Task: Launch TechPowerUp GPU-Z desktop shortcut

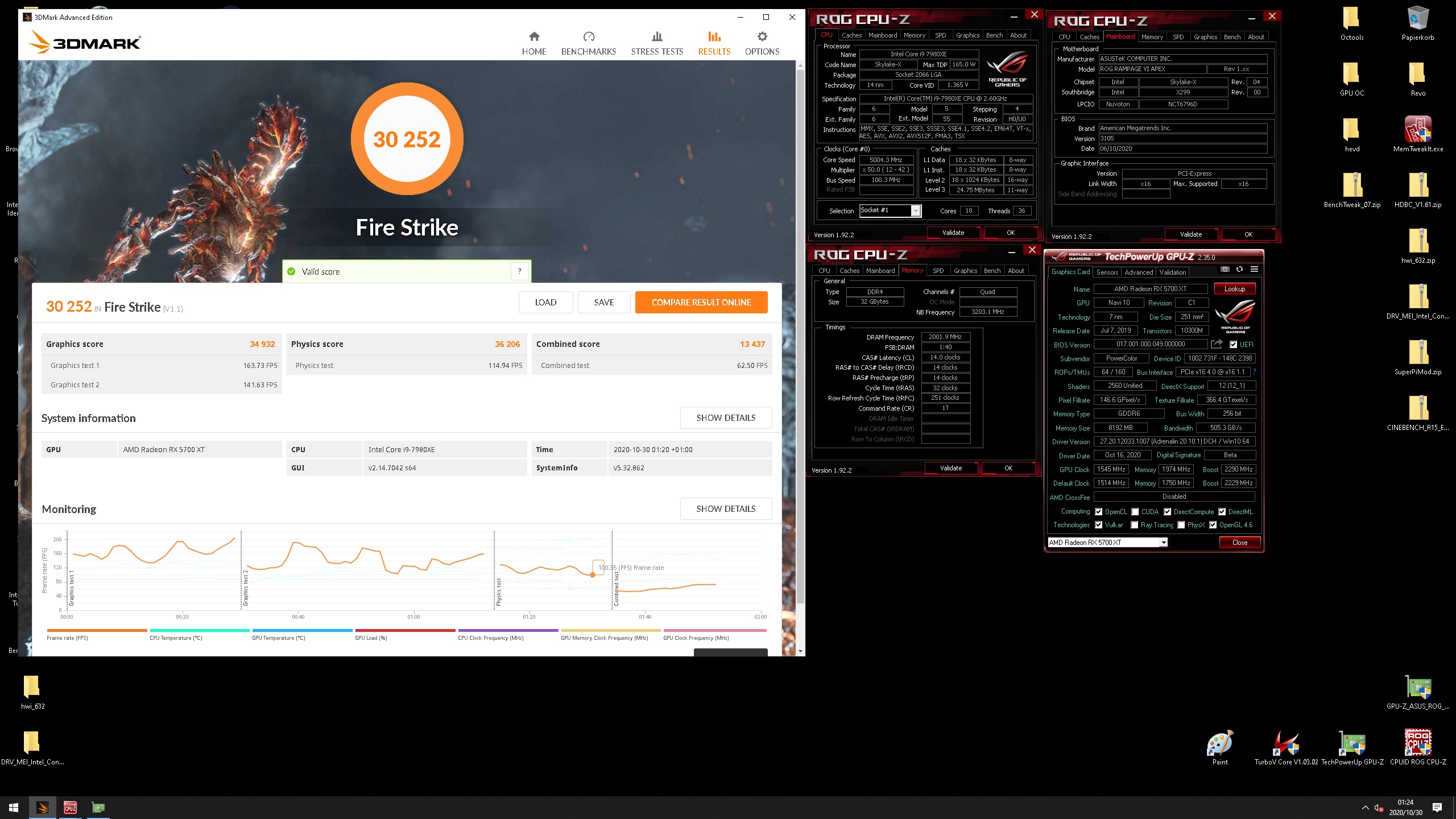Action: (1352, 747)
